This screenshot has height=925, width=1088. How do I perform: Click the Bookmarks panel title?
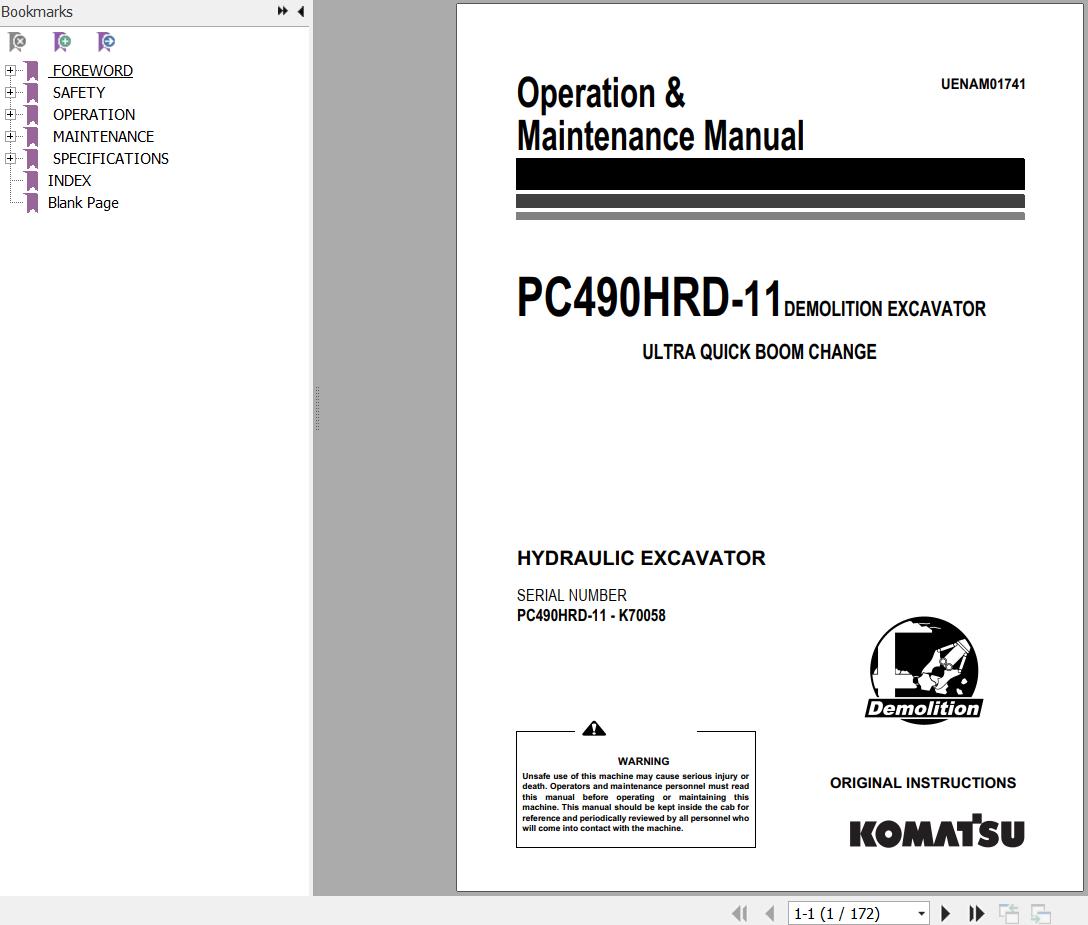37,12
